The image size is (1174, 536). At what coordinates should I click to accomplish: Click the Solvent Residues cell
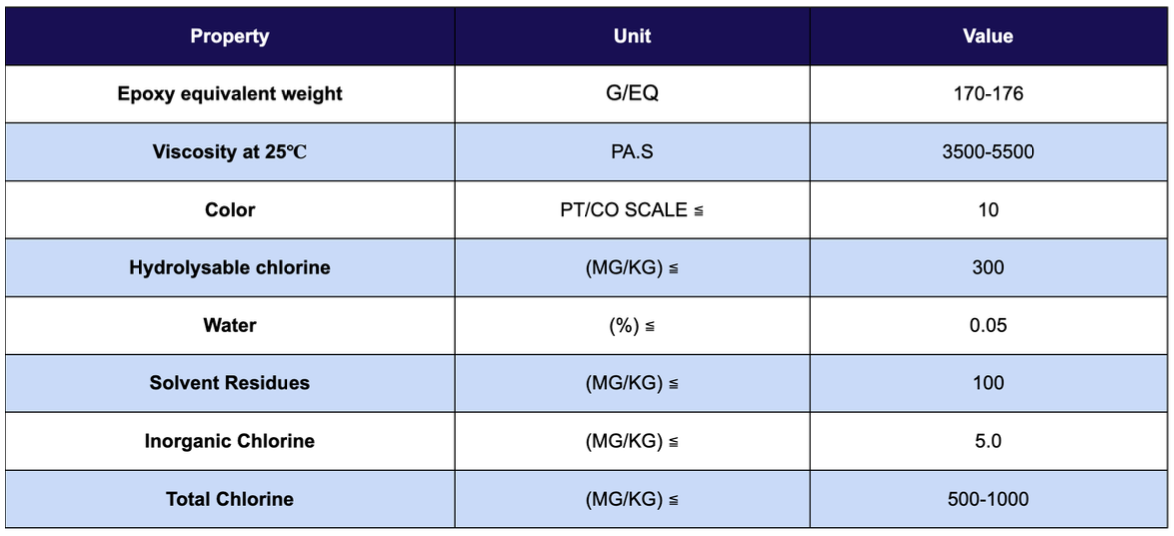click(230, 383)
